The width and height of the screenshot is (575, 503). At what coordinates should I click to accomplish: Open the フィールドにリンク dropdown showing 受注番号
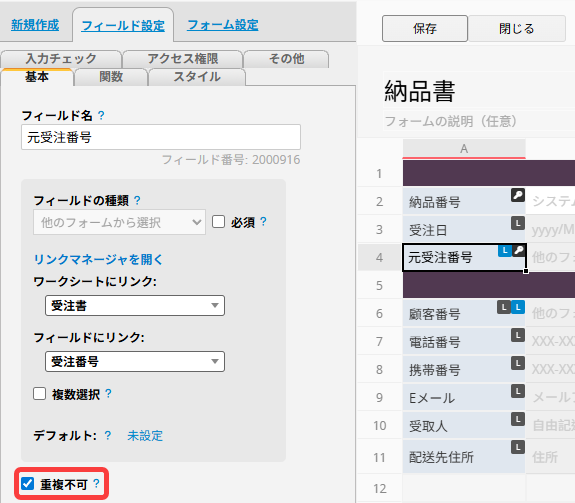135,361
